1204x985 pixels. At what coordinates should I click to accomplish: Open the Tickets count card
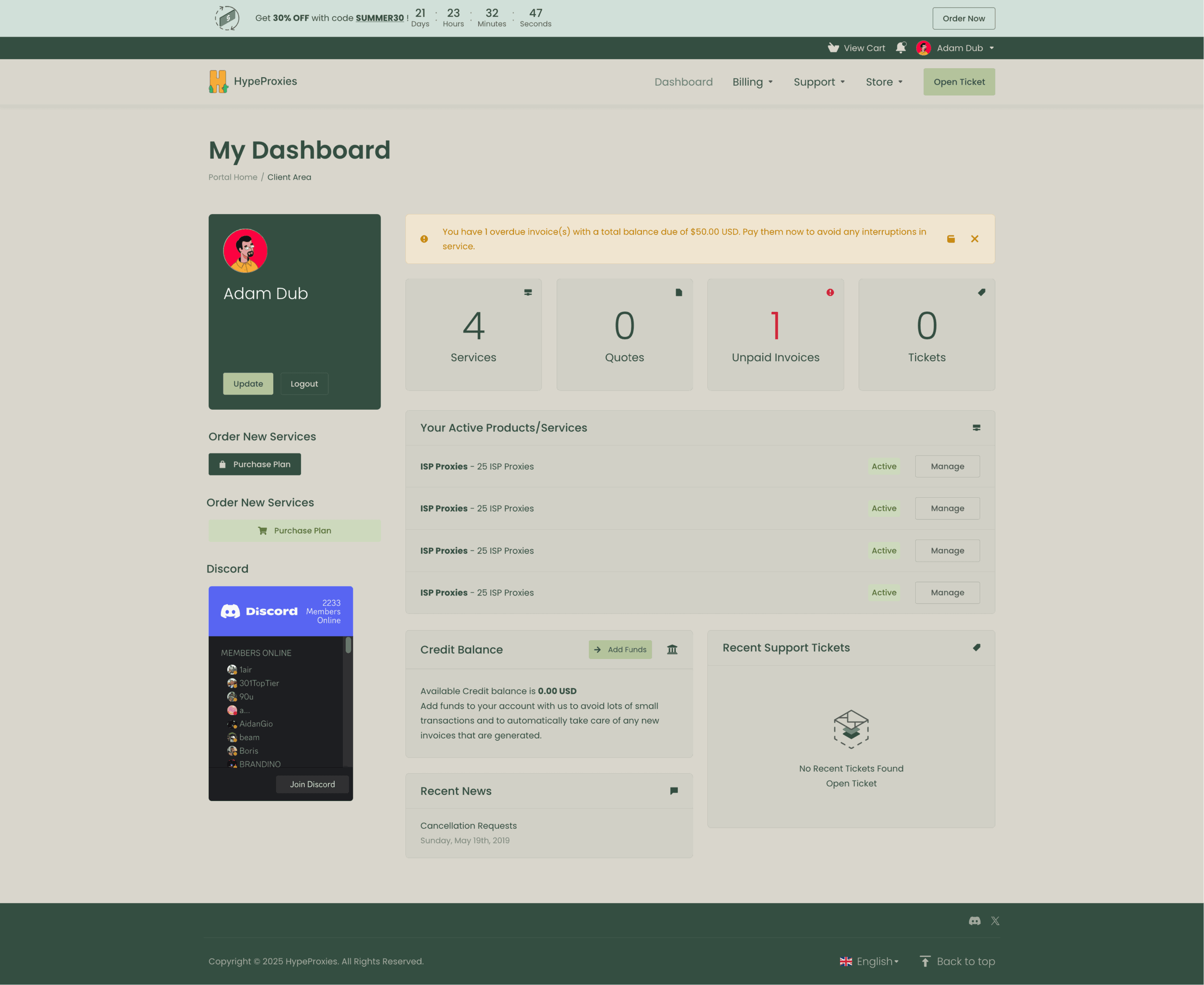click(x=927, y=334)
